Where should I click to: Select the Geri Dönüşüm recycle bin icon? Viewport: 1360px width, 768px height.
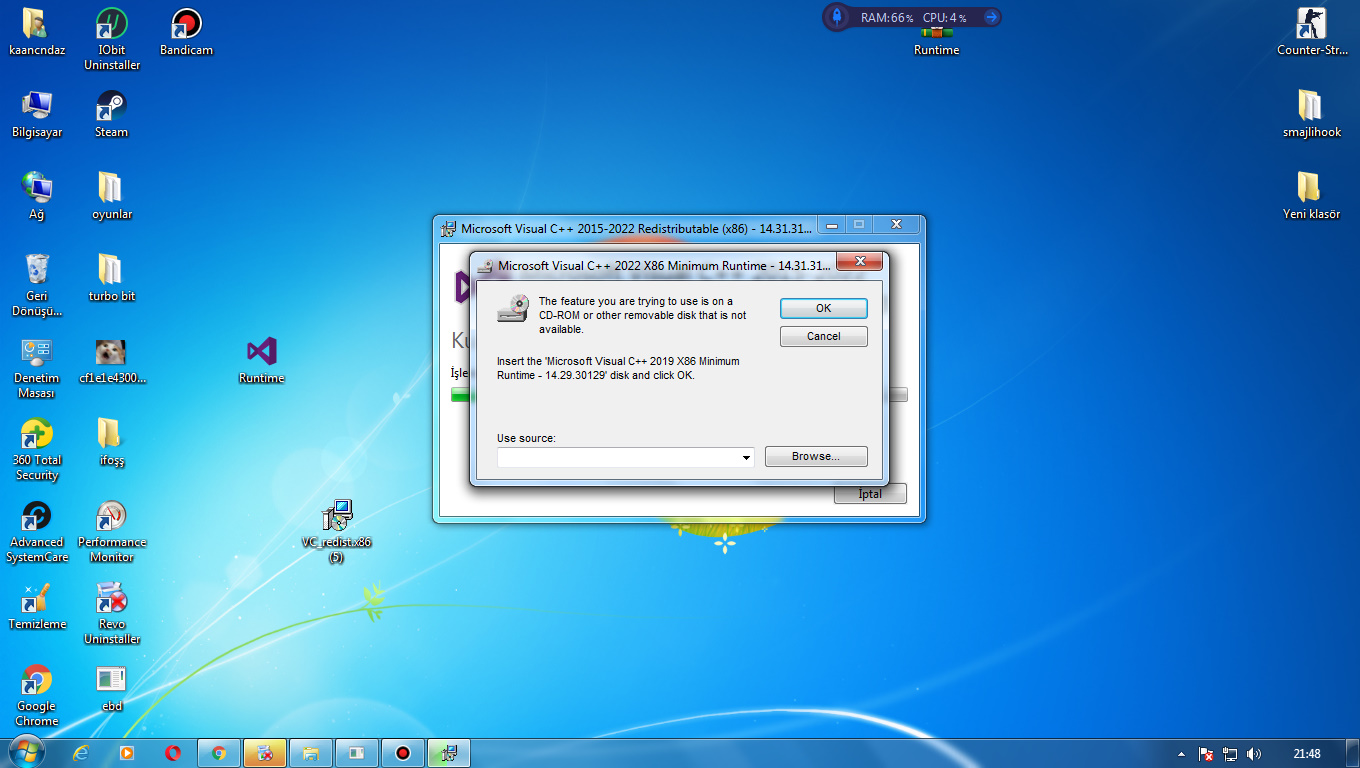coord(37,285)
